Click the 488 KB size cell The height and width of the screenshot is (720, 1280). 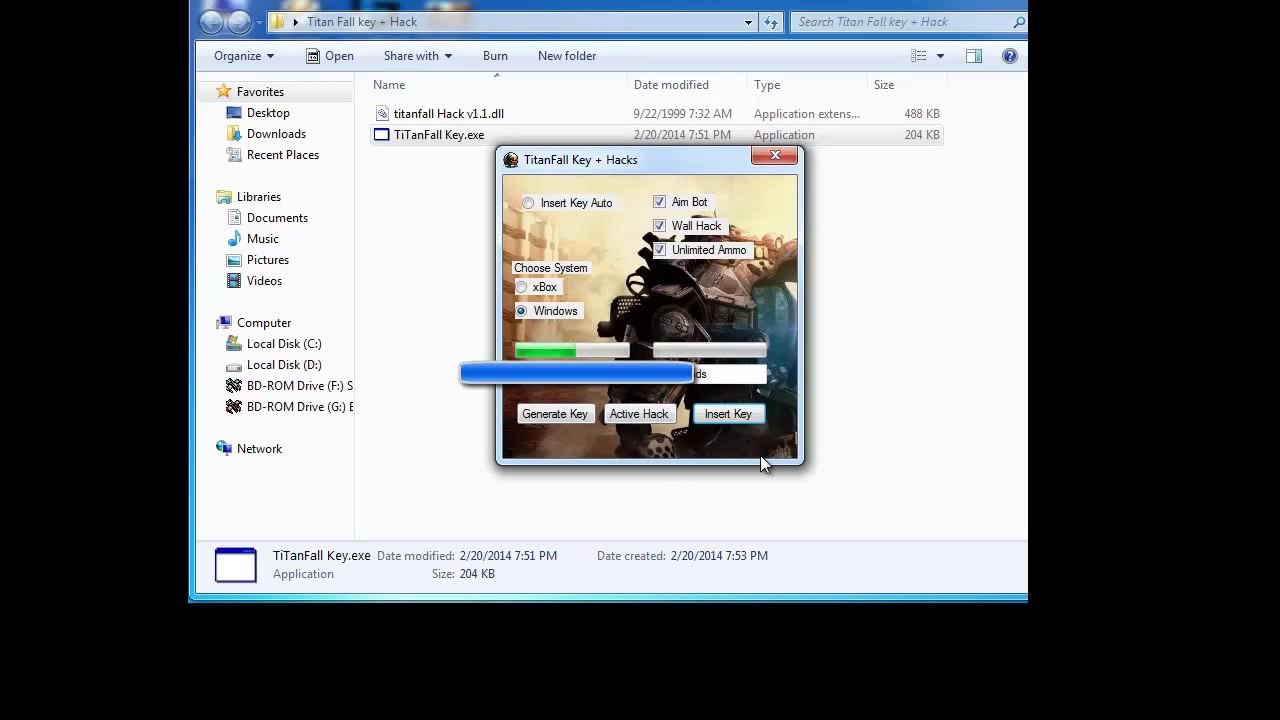[x=922, y=114]
